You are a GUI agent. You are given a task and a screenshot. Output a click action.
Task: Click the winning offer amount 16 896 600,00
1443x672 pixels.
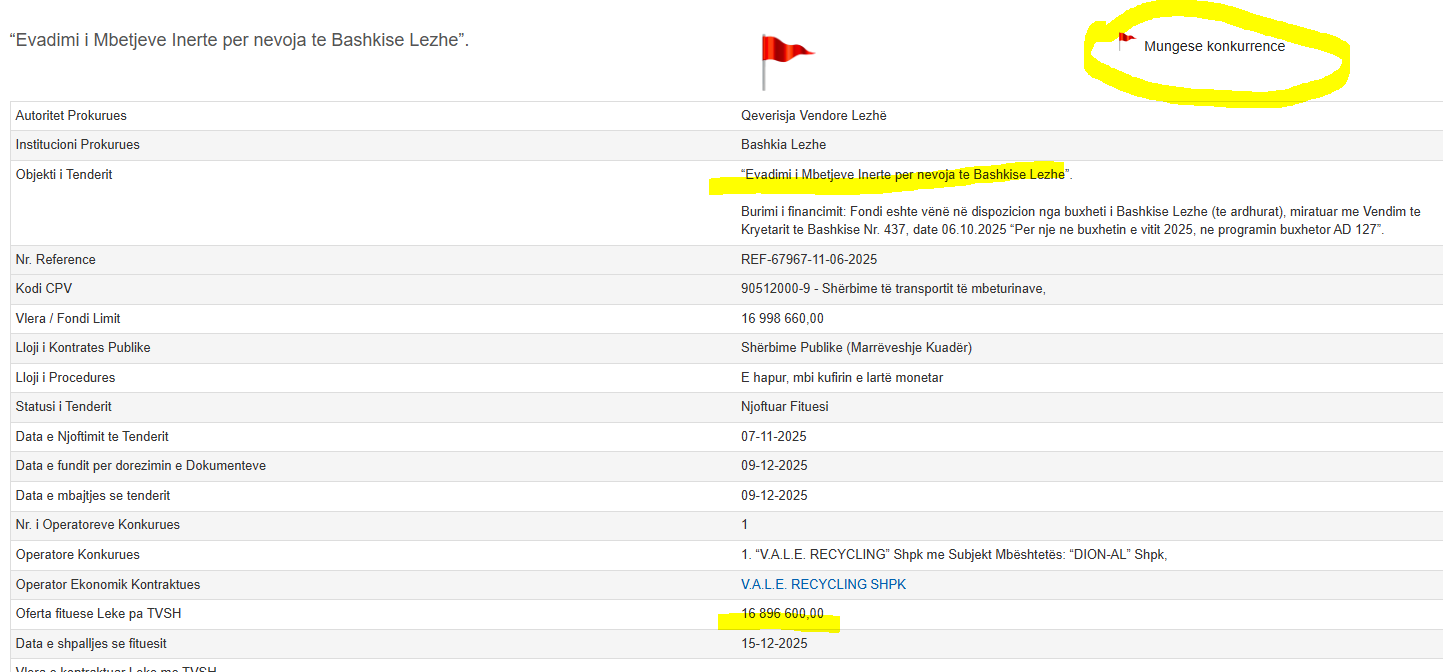pos(782,613)
